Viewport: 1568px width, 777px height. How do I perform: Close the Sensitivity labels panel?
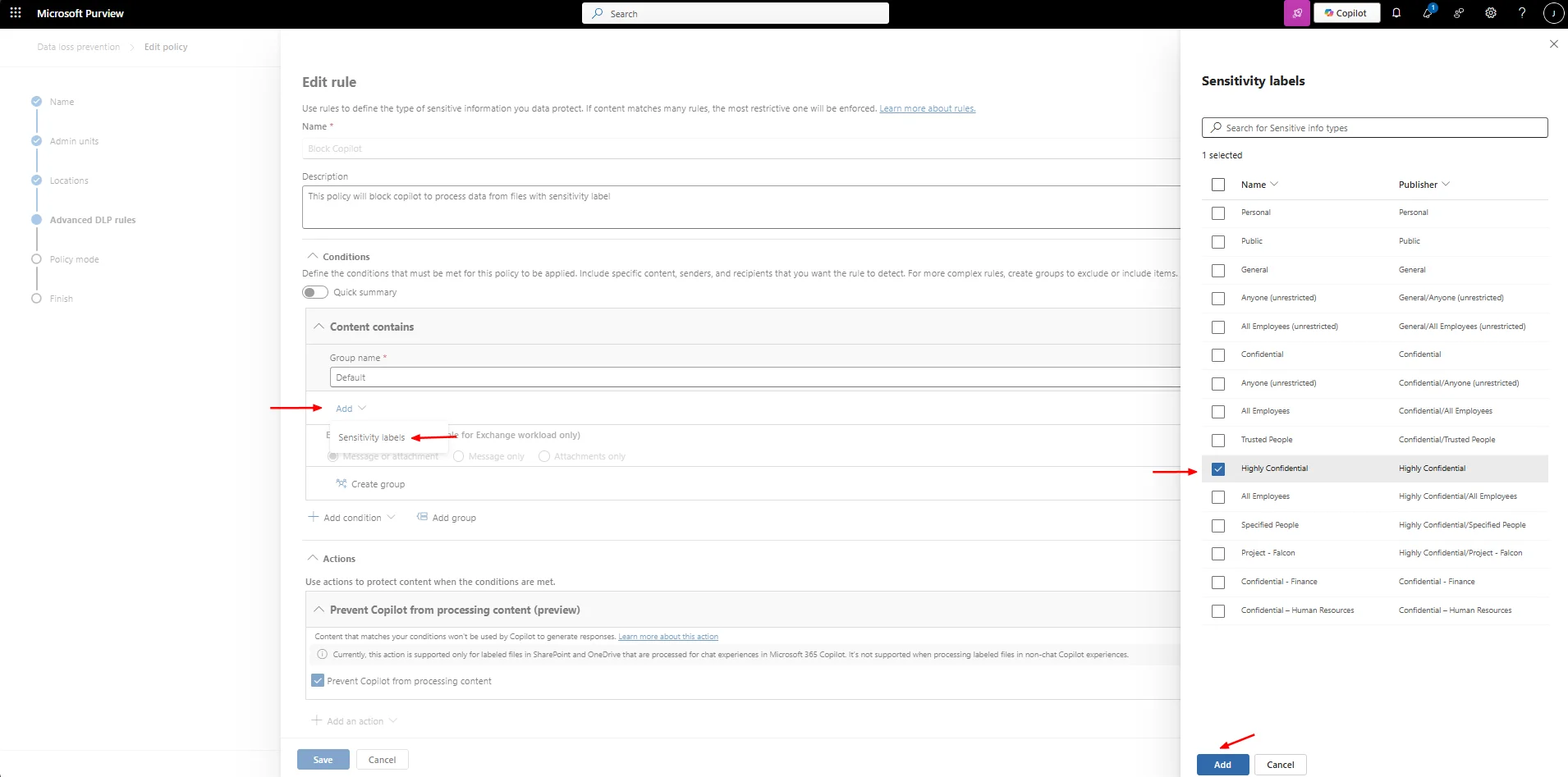tap(1553, 44)
